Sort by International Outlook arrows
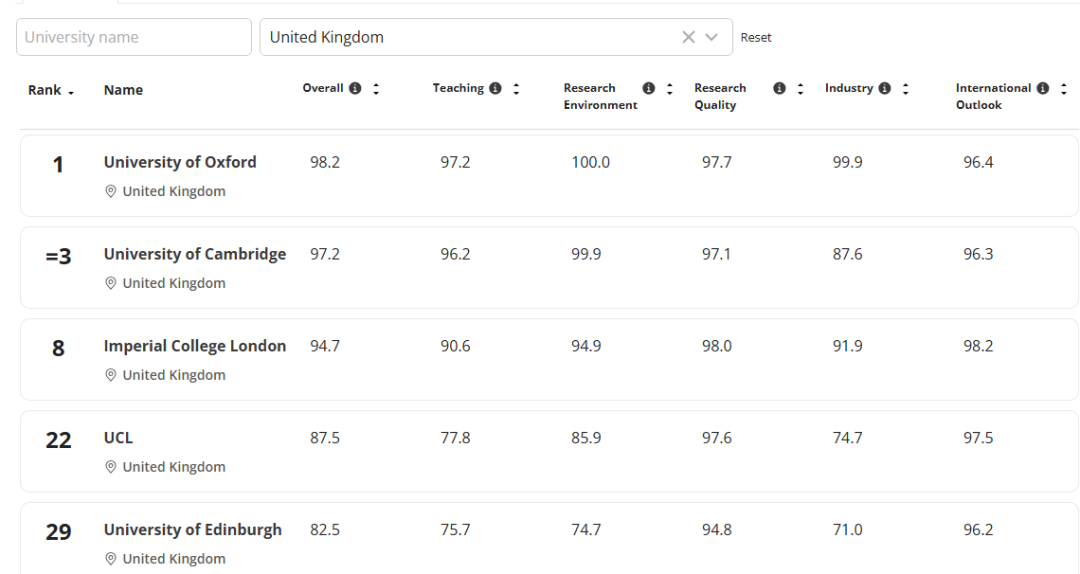The width and height of the screenshot is (1080, 574). [x=1064, y=89]
